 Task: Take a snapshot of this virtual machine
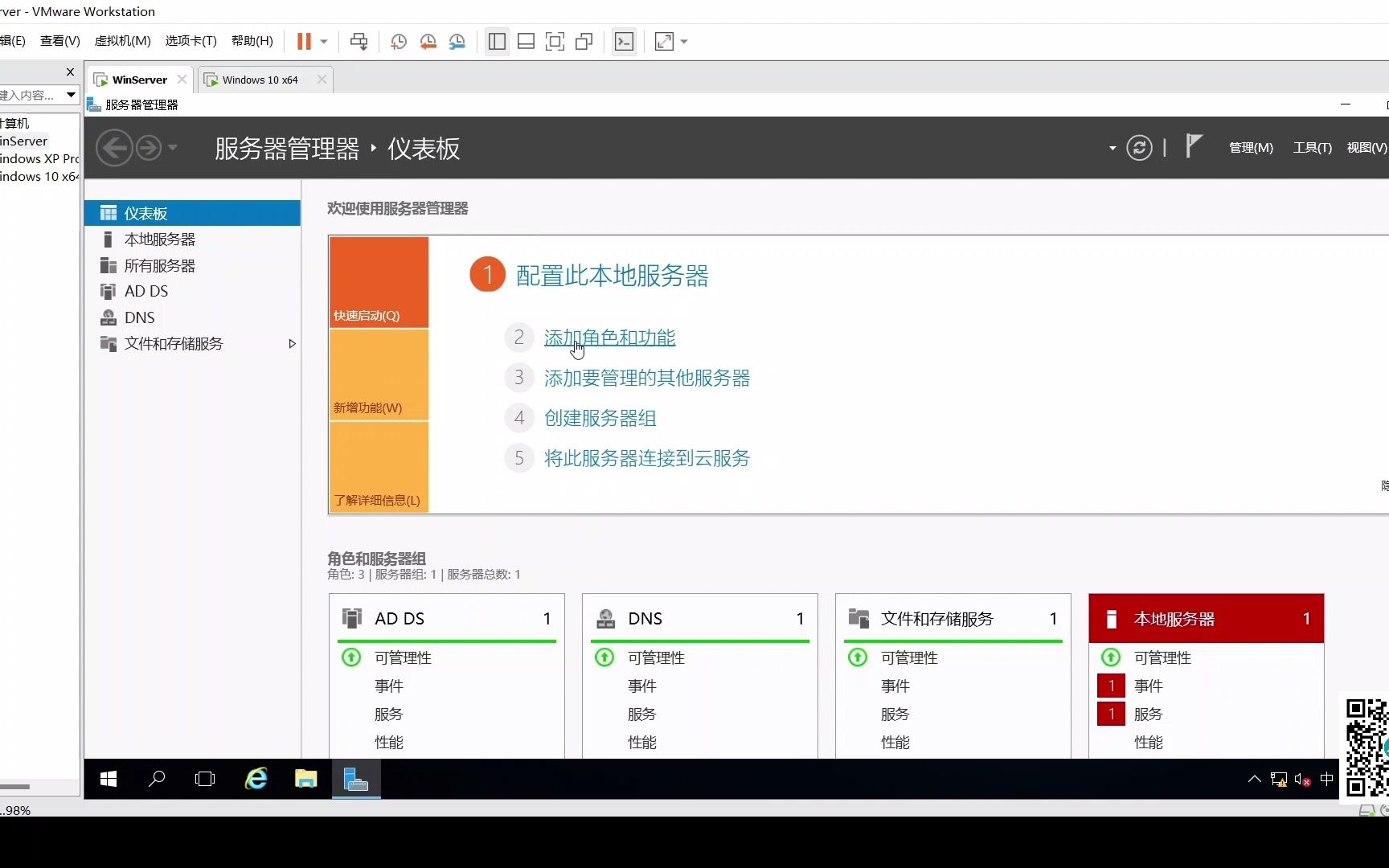(399, 42)
